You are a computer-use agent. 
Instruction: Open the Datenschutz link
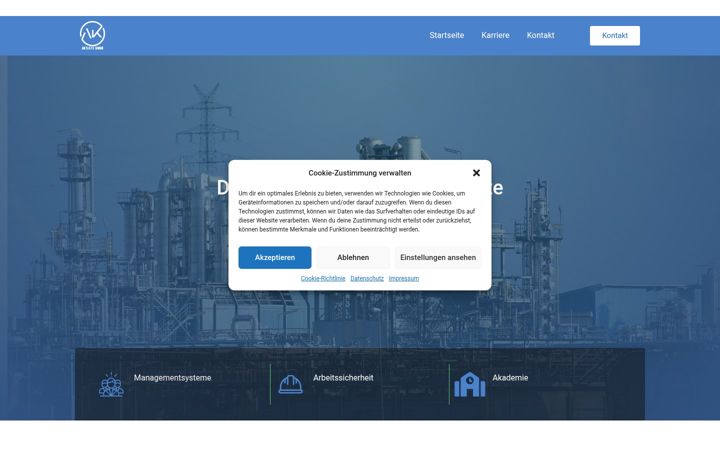pyautogui.click(x=366, y=278)
